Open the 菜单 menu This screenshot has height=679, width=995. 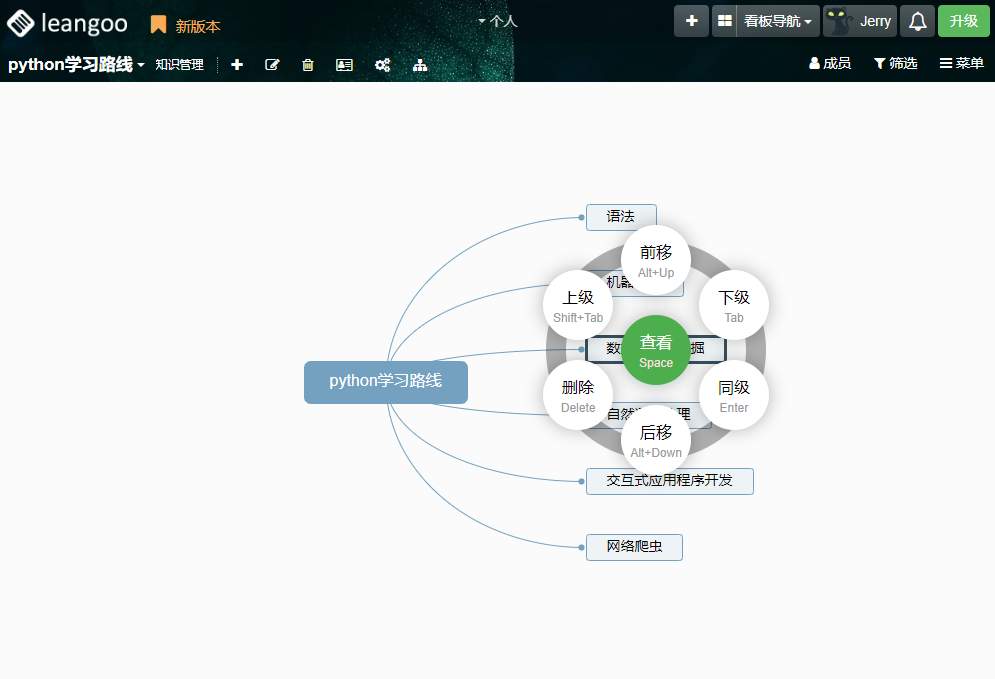click(961, 64)
